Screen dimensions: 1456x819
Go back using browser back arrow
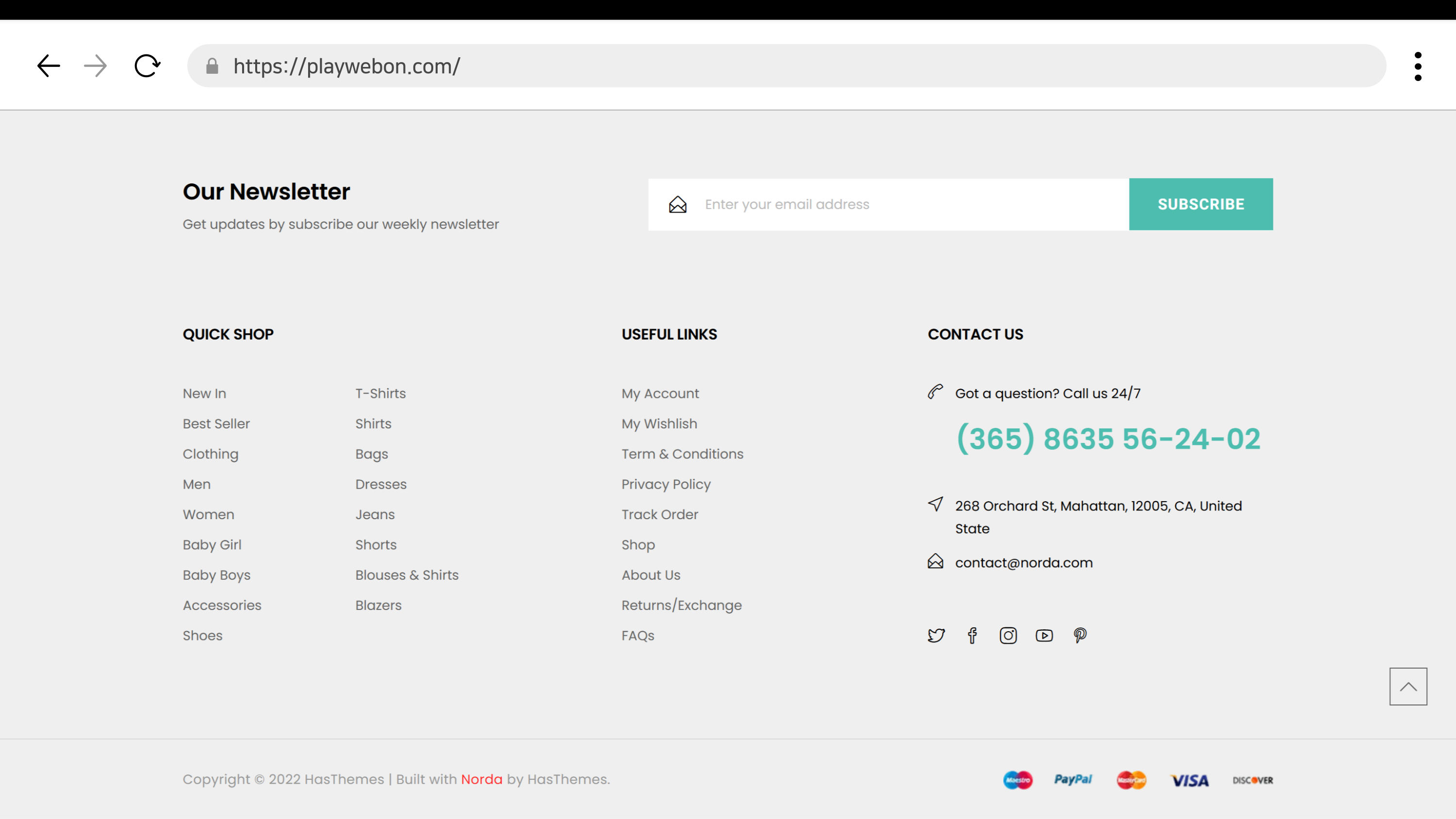coord(49,66)
